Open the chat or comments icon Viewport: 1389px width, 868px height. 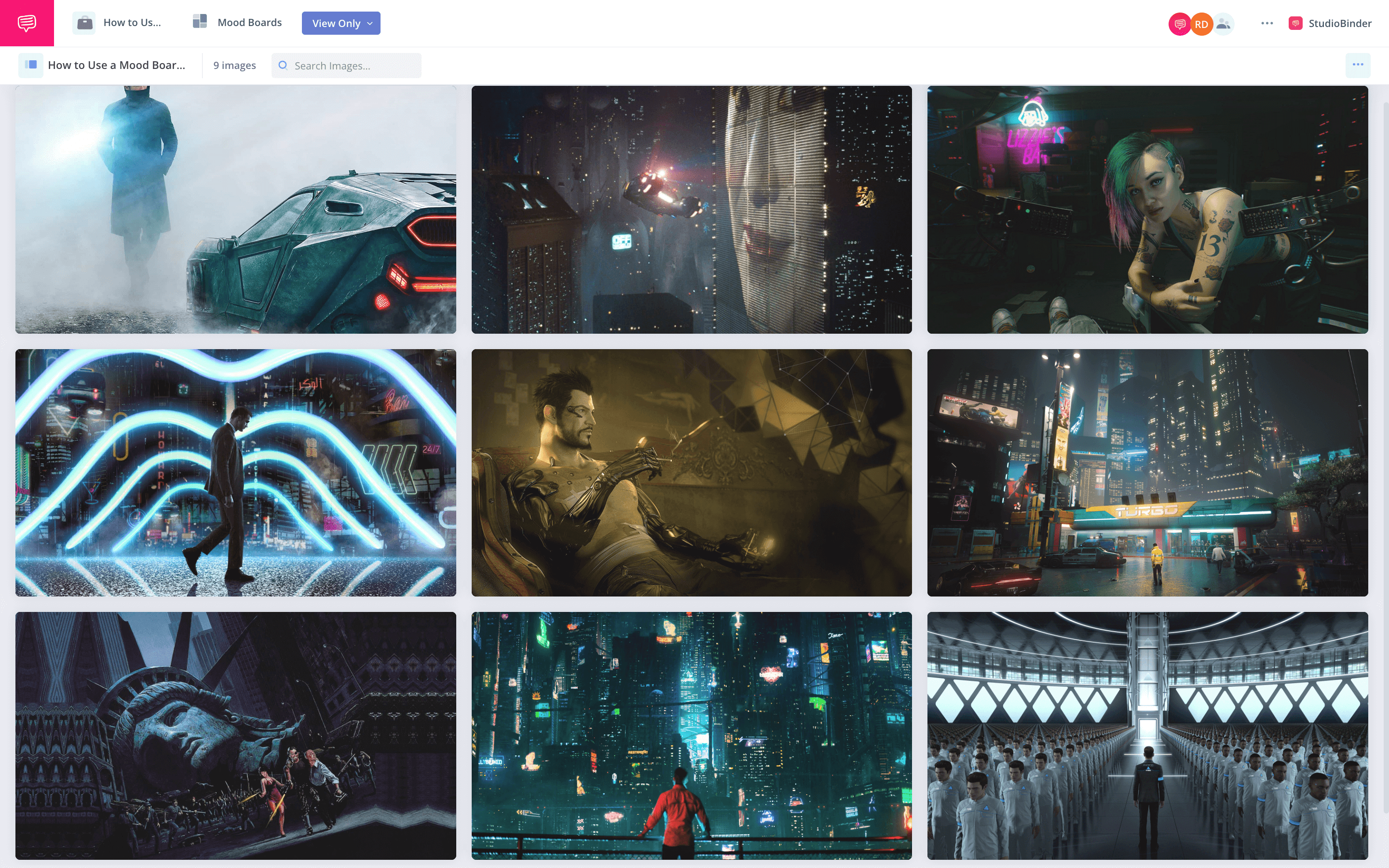coord(26,22)
